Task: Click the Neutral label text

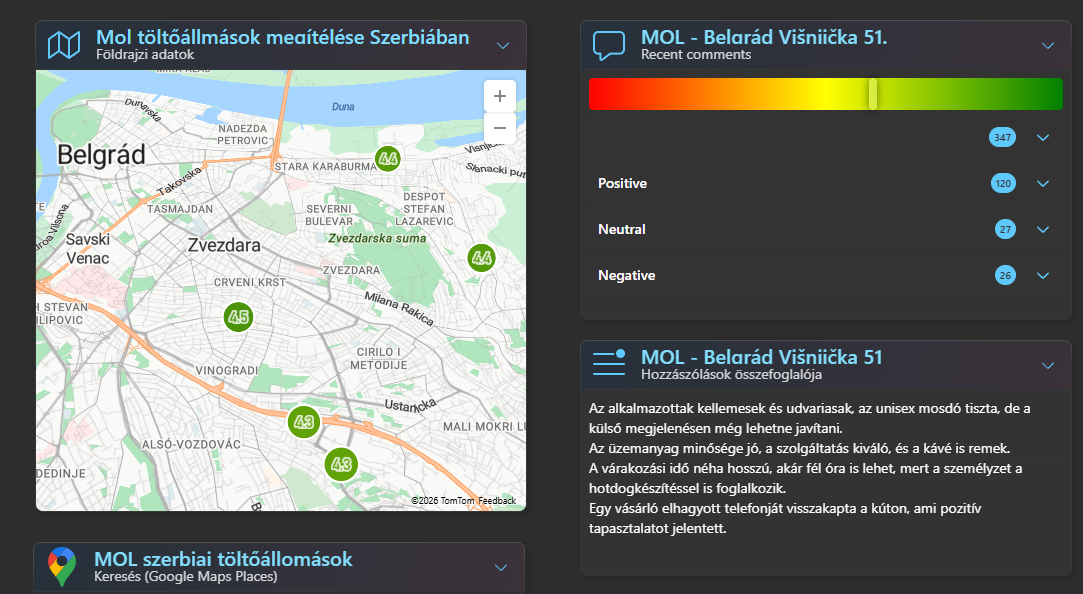Action: 622,229
